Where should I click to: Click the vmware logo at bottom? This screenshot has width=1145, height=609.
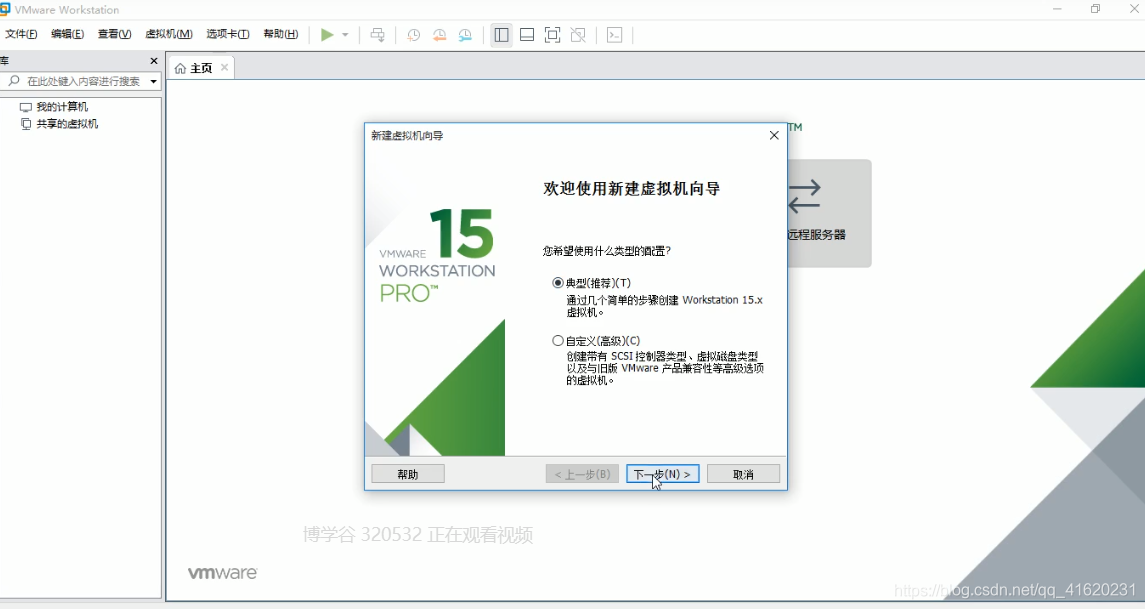tap(223, 573)
